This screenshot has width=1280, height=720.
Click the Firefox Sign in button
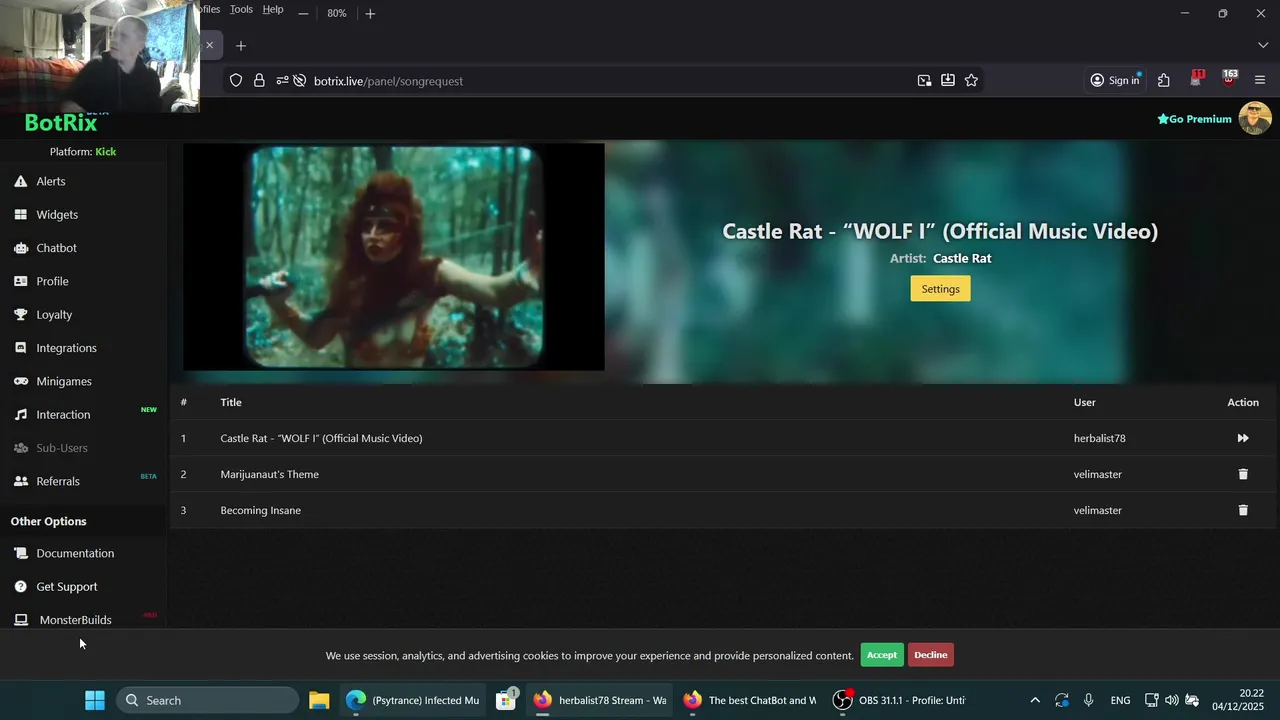click(x=1115, y=81)
